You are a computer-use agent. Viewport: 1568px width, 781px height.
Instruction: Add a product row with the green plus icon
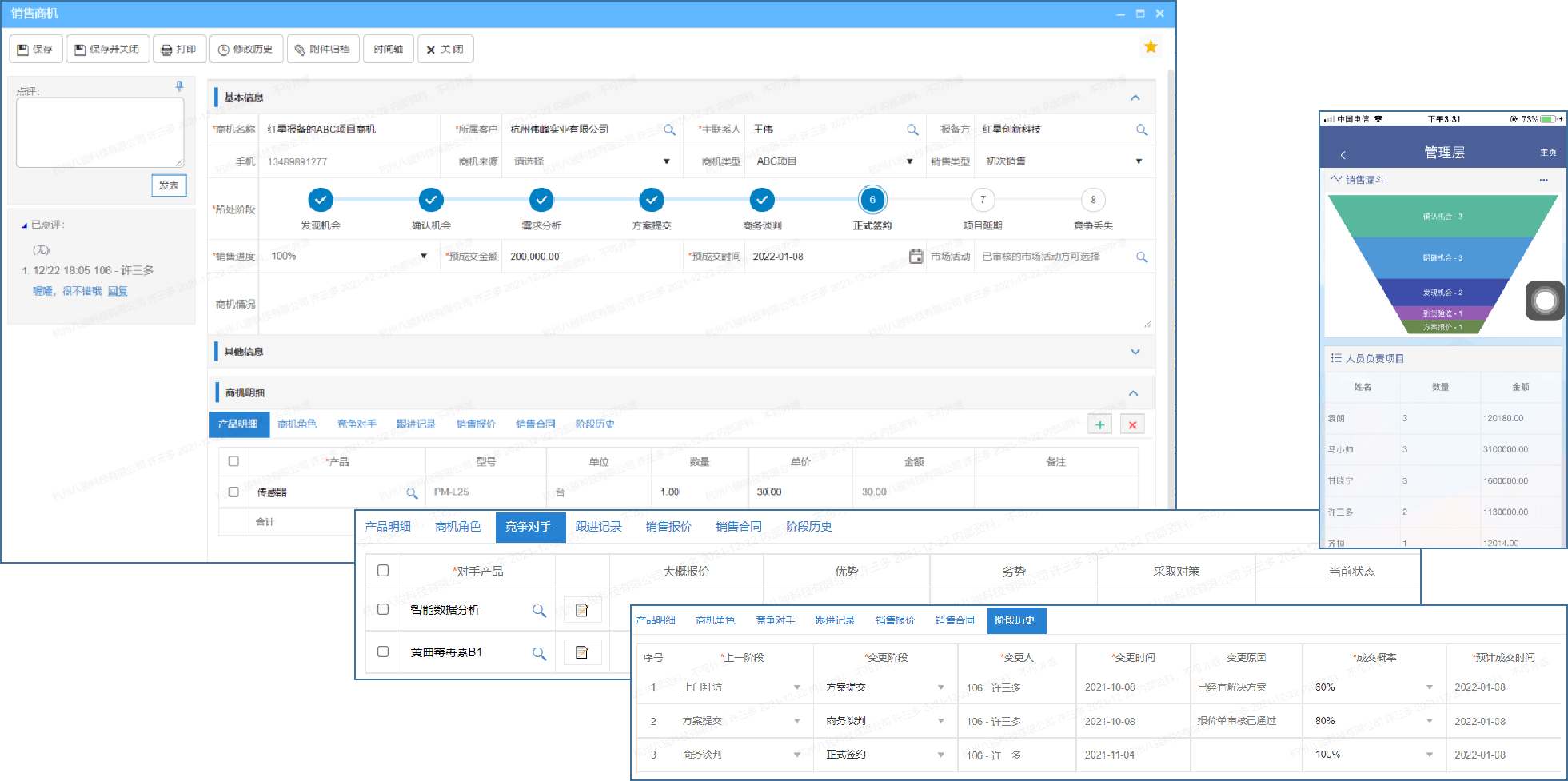1099,424
